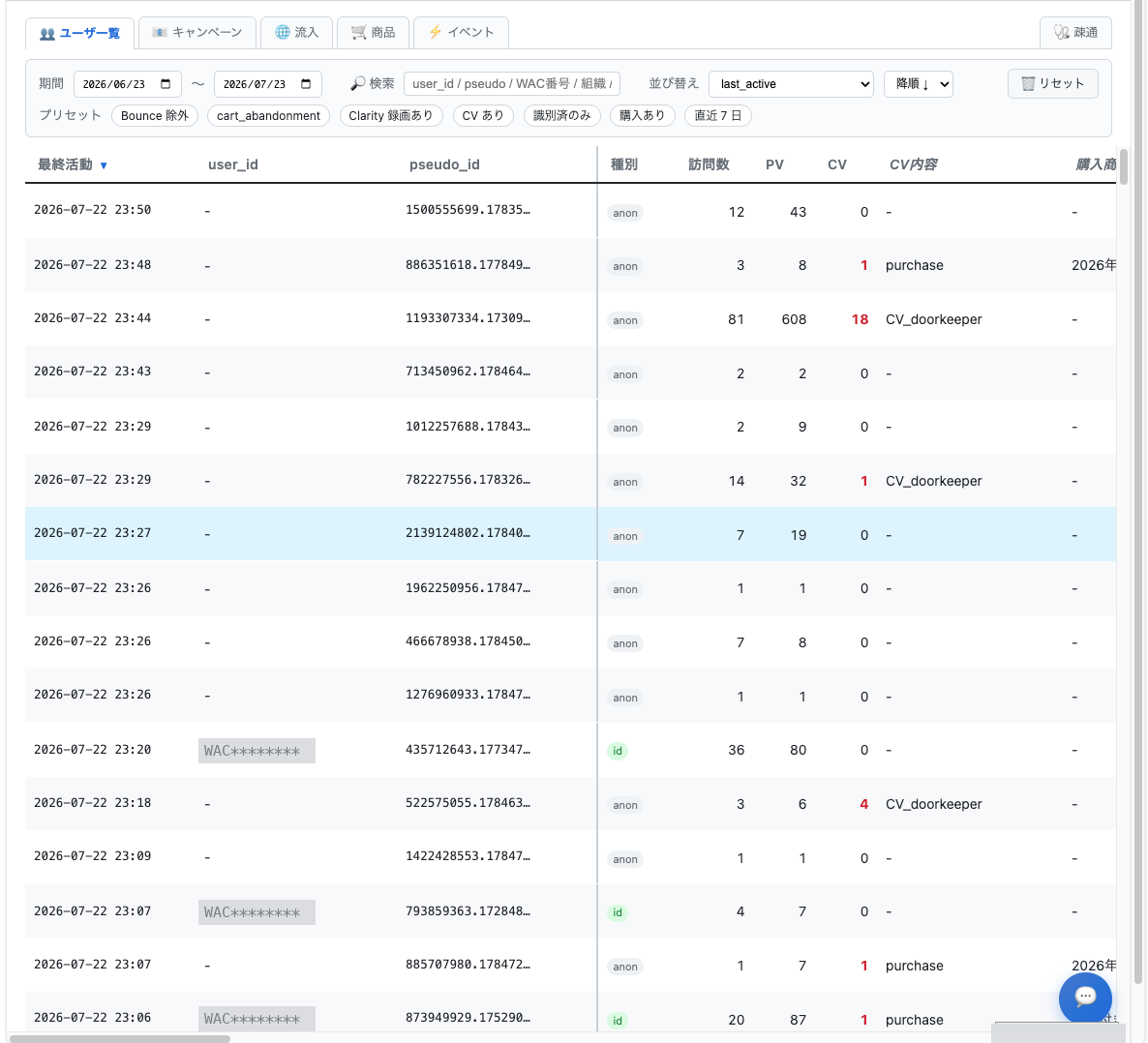Open the ユーザー一覧 tab
1148x1043 pixels.
pos(79,33)
